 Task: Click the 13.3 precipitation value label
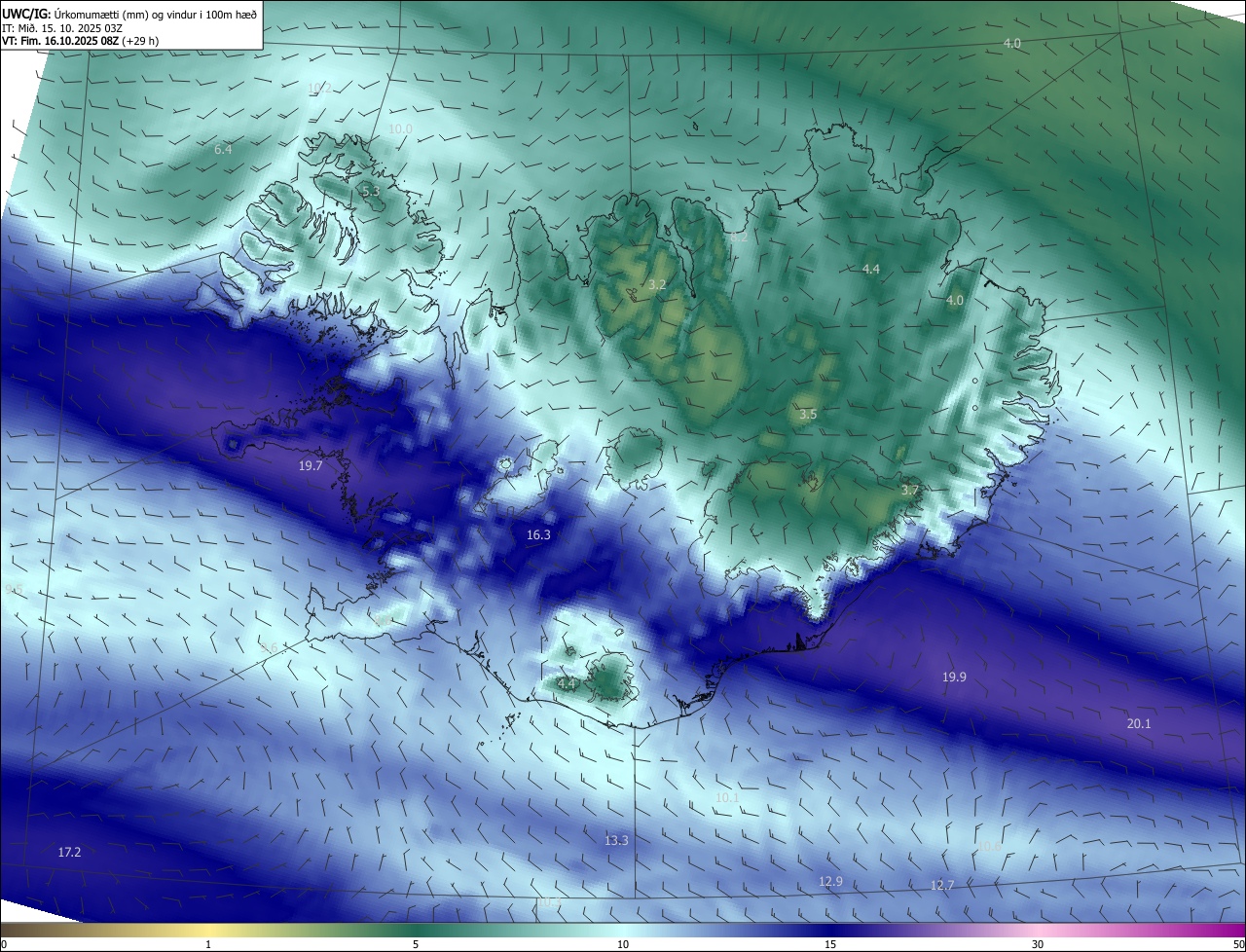(x=616, y=841)
